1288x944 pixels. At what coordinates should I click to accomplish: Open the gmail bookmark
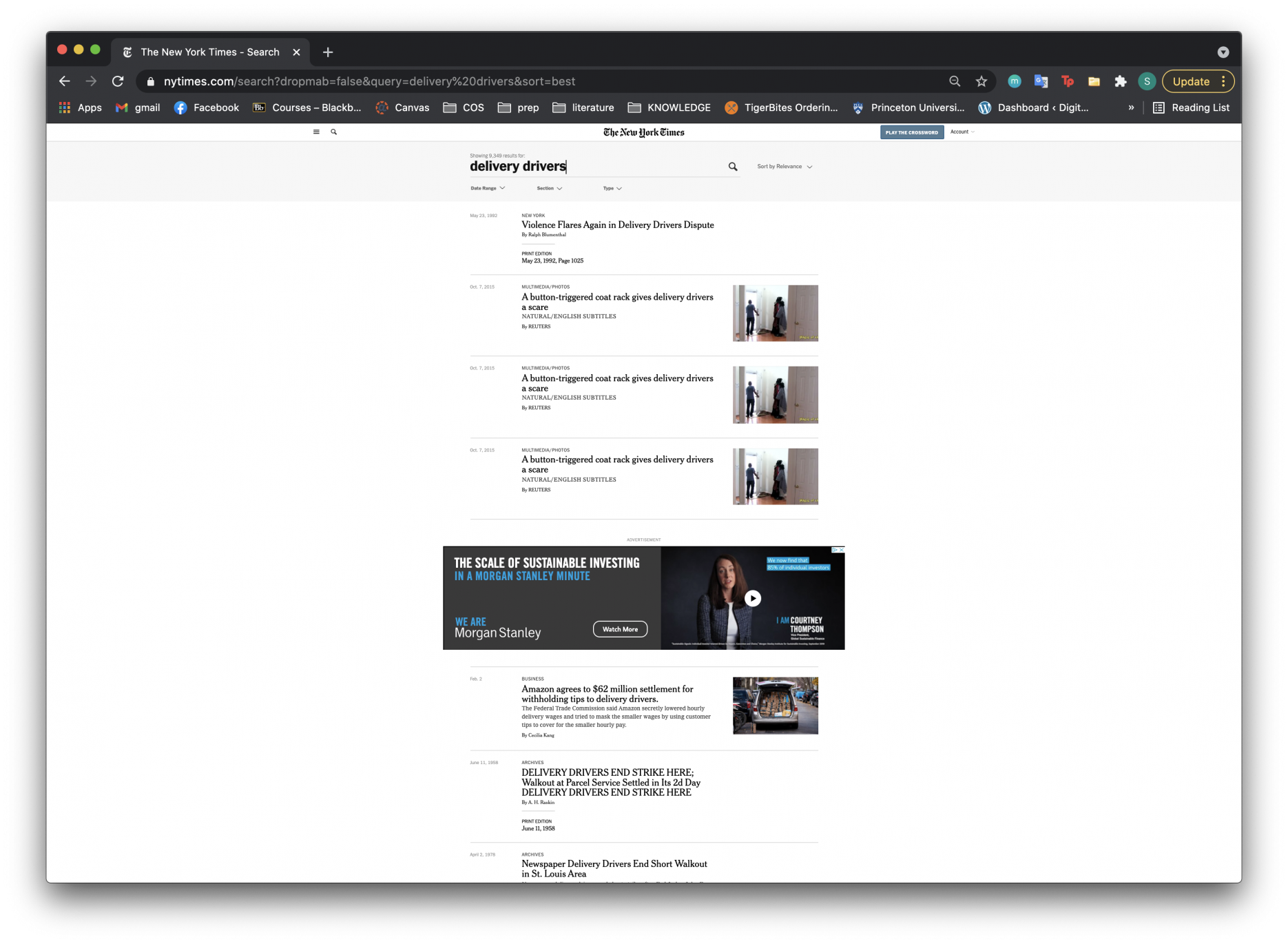click(x=138, y=107)
